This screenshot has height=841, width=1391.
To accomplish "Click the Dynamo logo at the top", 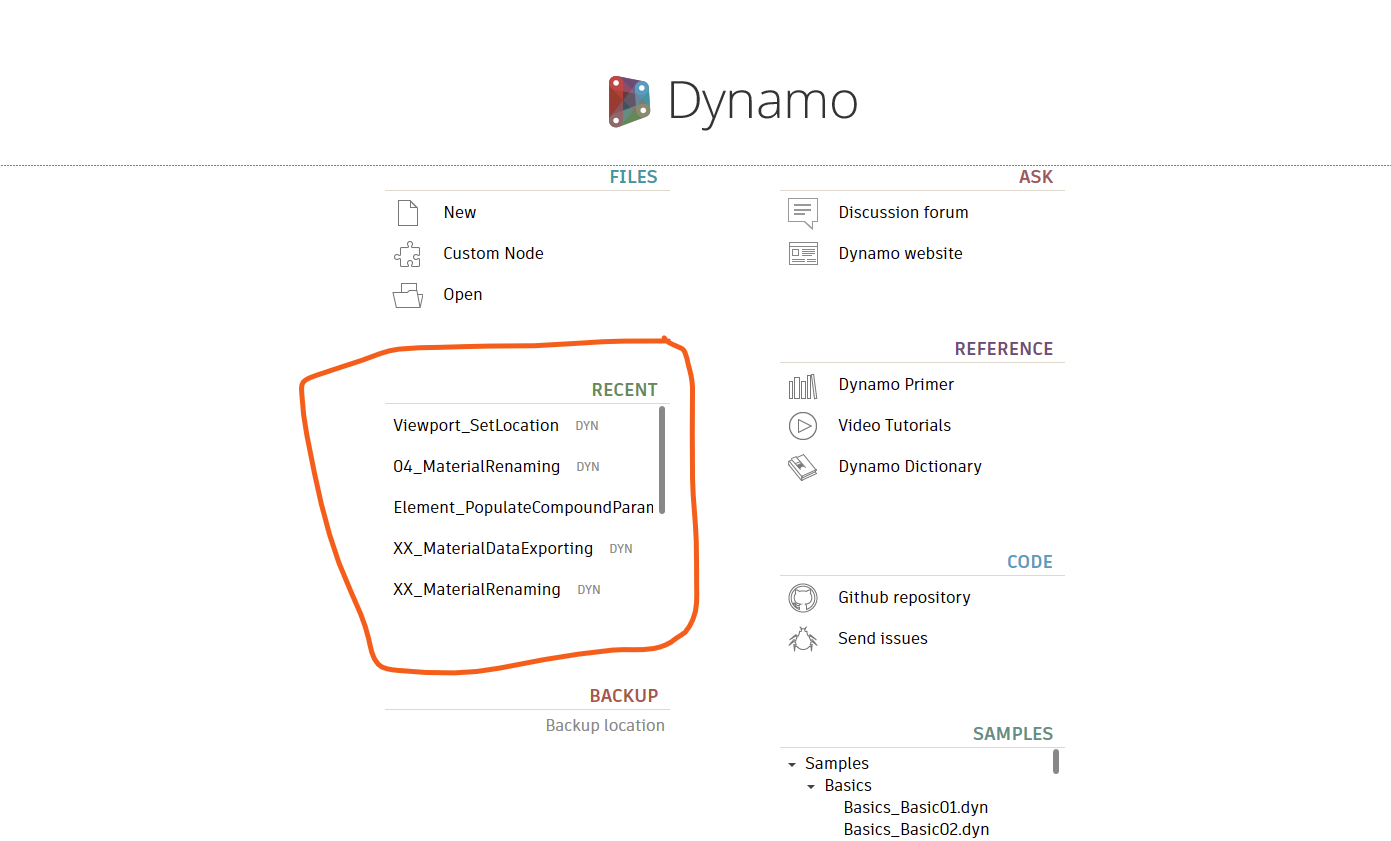I will click(x=733, y=101).
